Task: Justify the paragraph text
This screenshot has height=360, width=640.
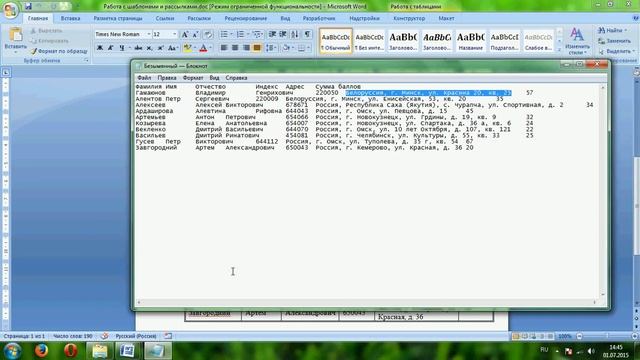Action: [257, 48]
